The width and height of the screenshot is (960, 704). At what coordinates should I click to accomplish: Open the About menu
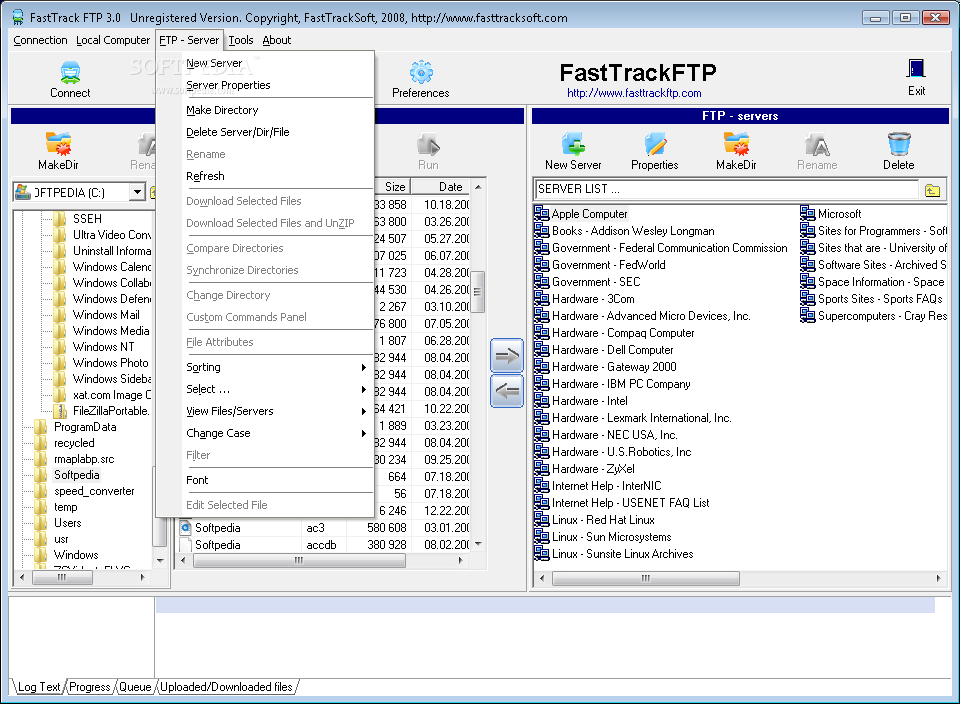(277, 40)
